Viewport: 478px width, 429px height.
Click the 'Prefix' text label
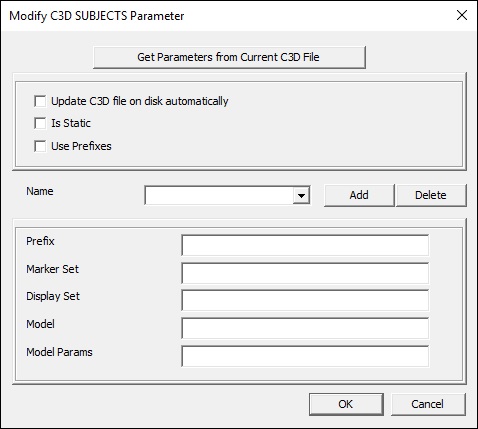coord(40,241)
